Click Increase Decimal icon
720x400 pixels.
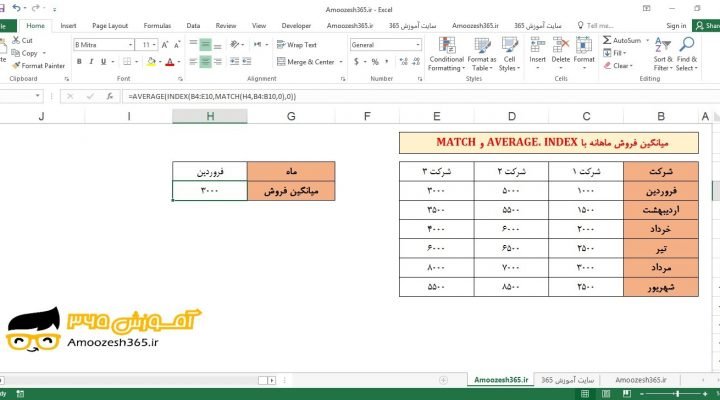pyautogui.click(x=404, y=62)
